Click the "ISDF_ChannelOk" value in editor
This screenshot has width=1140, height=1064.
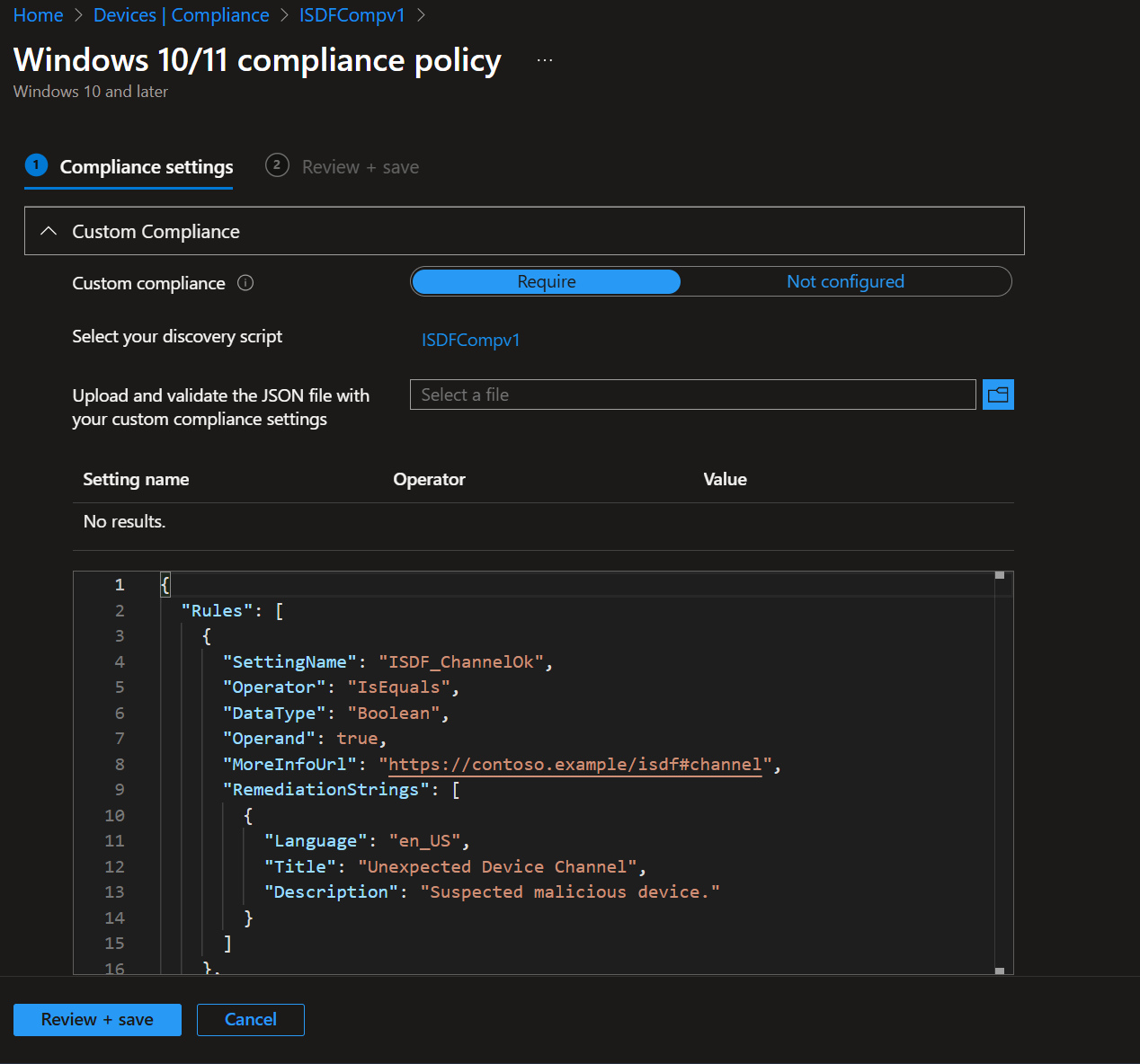[x=461, y=661]
